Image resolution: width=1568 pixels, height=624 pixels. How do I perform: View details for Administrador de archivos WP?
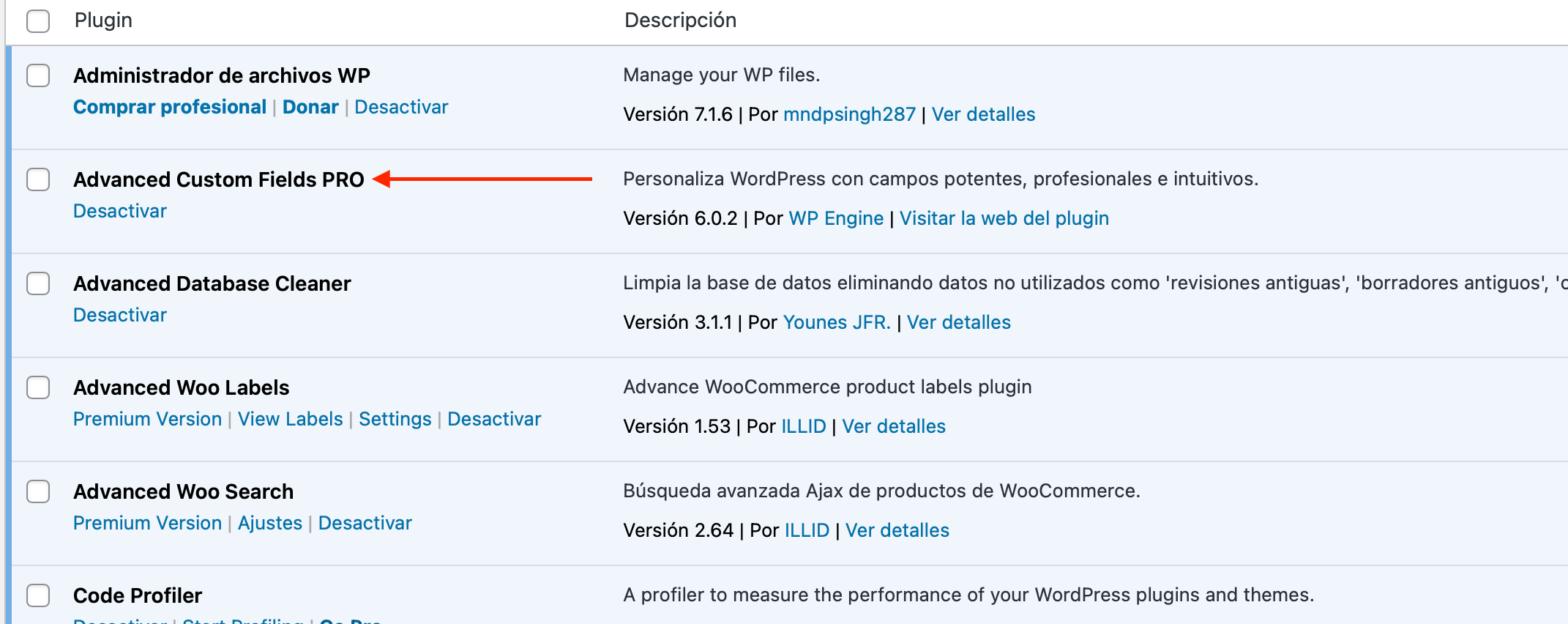[x=983, y=114]
